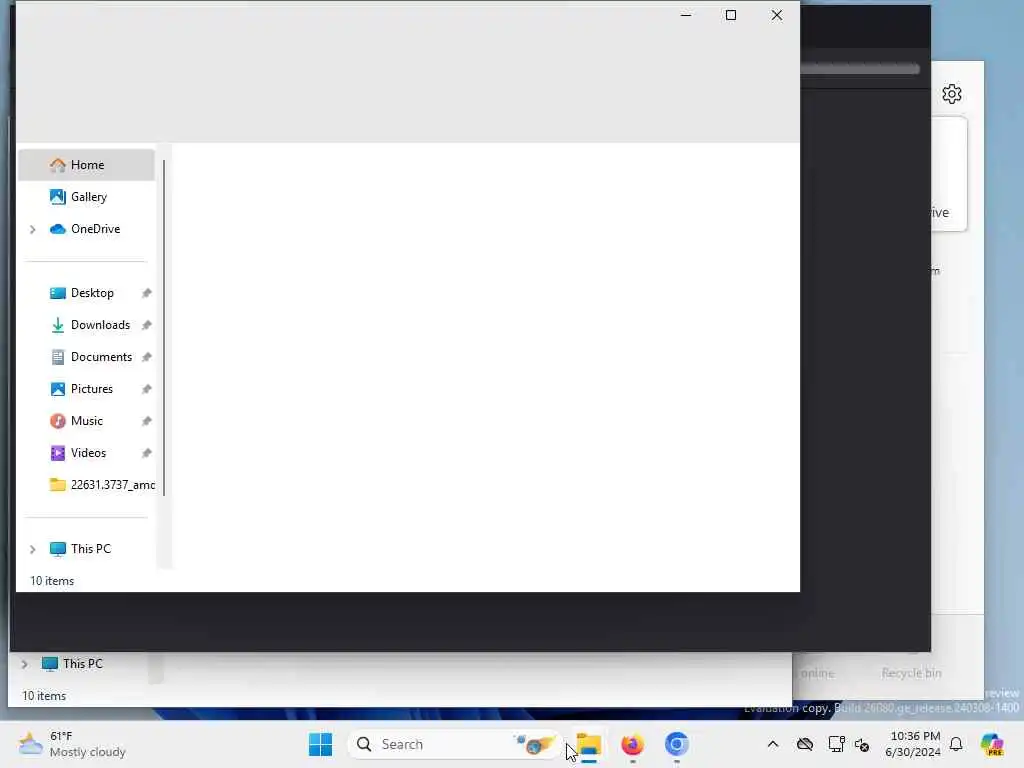Click the pin icon next to Videos

[146, 453]
